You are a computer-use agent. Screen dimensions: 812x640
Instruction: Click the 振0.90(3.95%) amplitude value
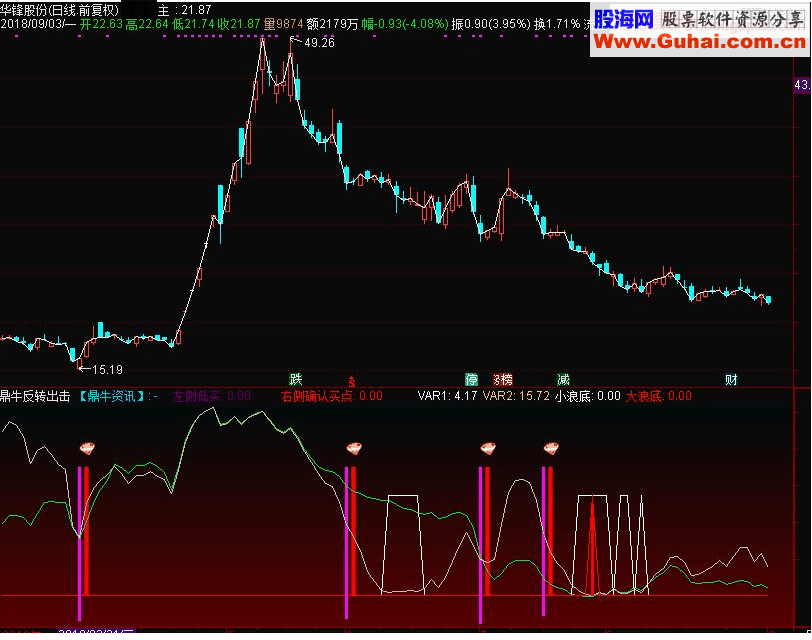[491, 24]
